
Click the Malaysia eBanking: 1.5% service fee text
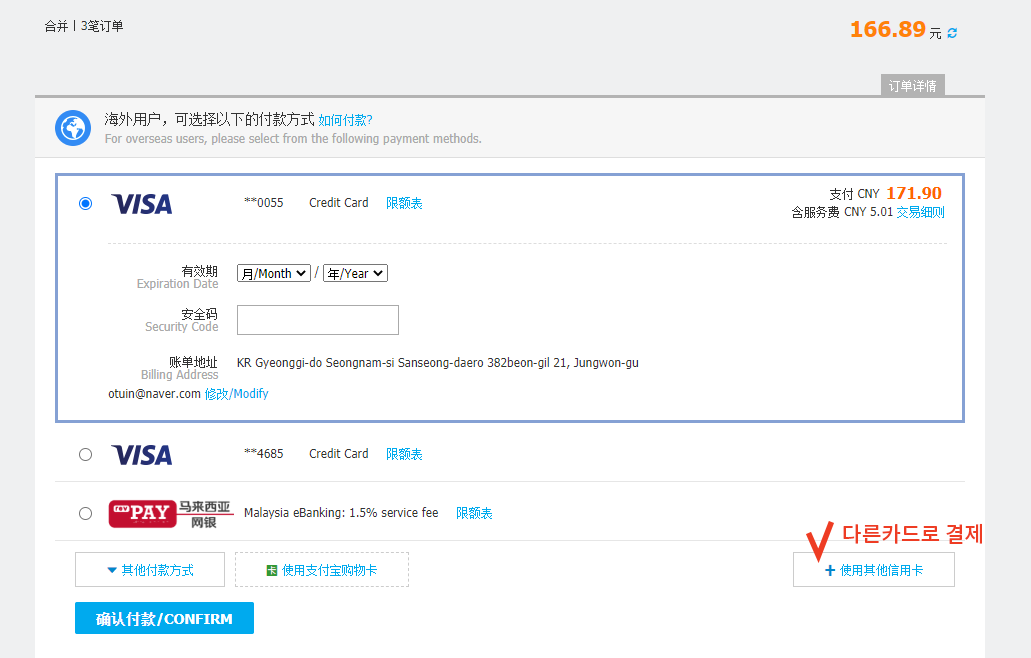(341, 513)
